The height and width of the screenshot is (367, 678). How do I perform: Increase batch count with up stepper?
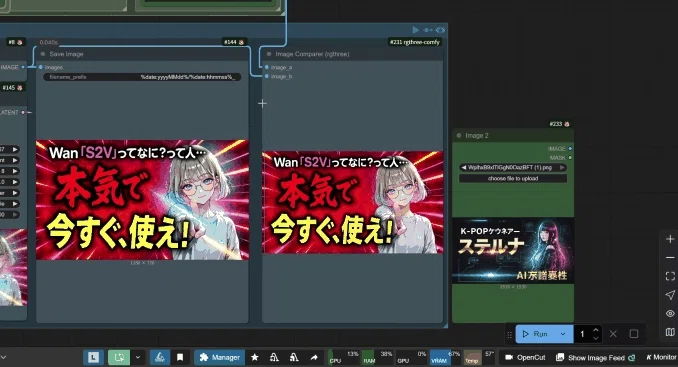pos(596,330)
